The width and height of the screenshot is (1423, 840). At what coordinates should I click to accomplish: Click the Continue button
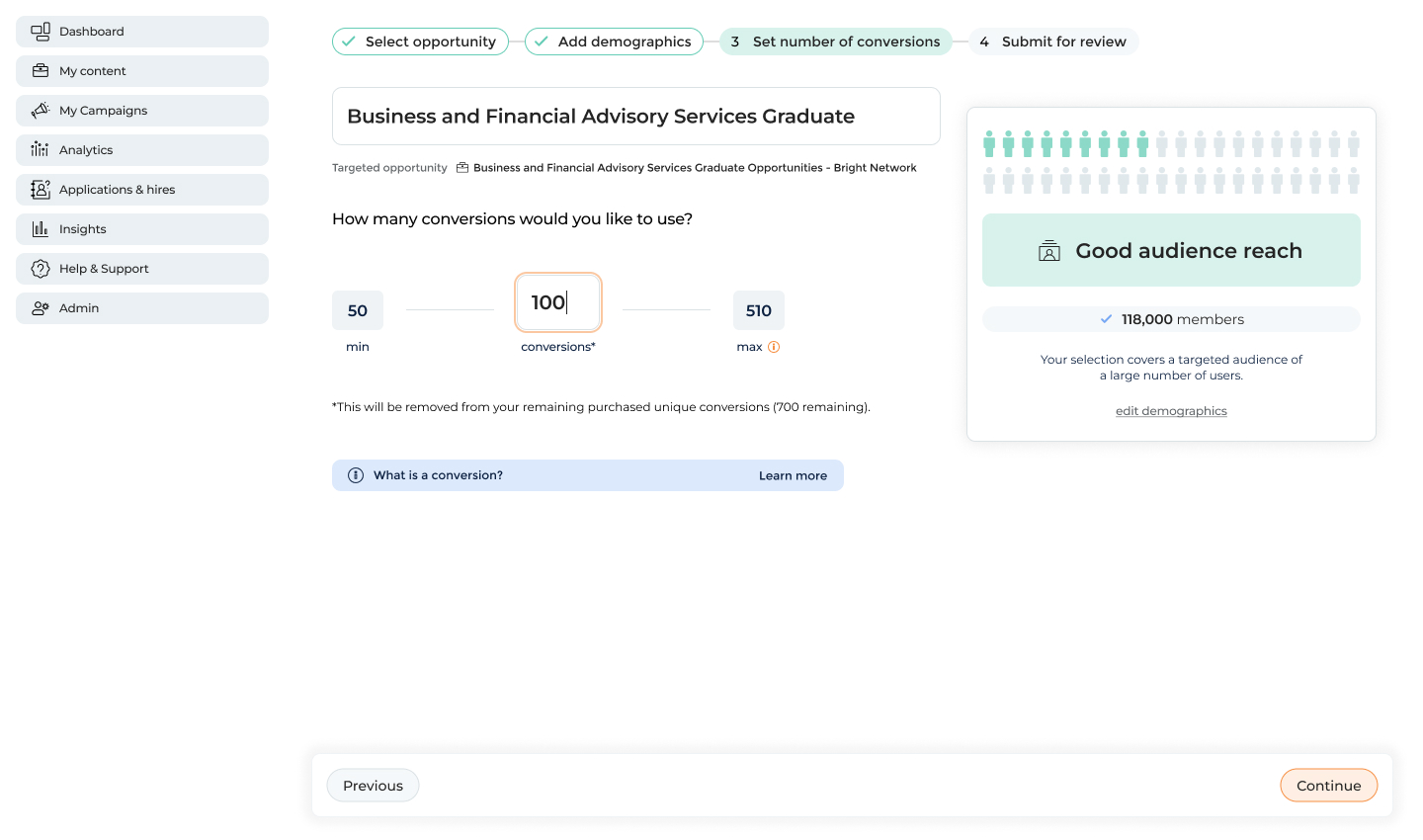coord(1328,786)
